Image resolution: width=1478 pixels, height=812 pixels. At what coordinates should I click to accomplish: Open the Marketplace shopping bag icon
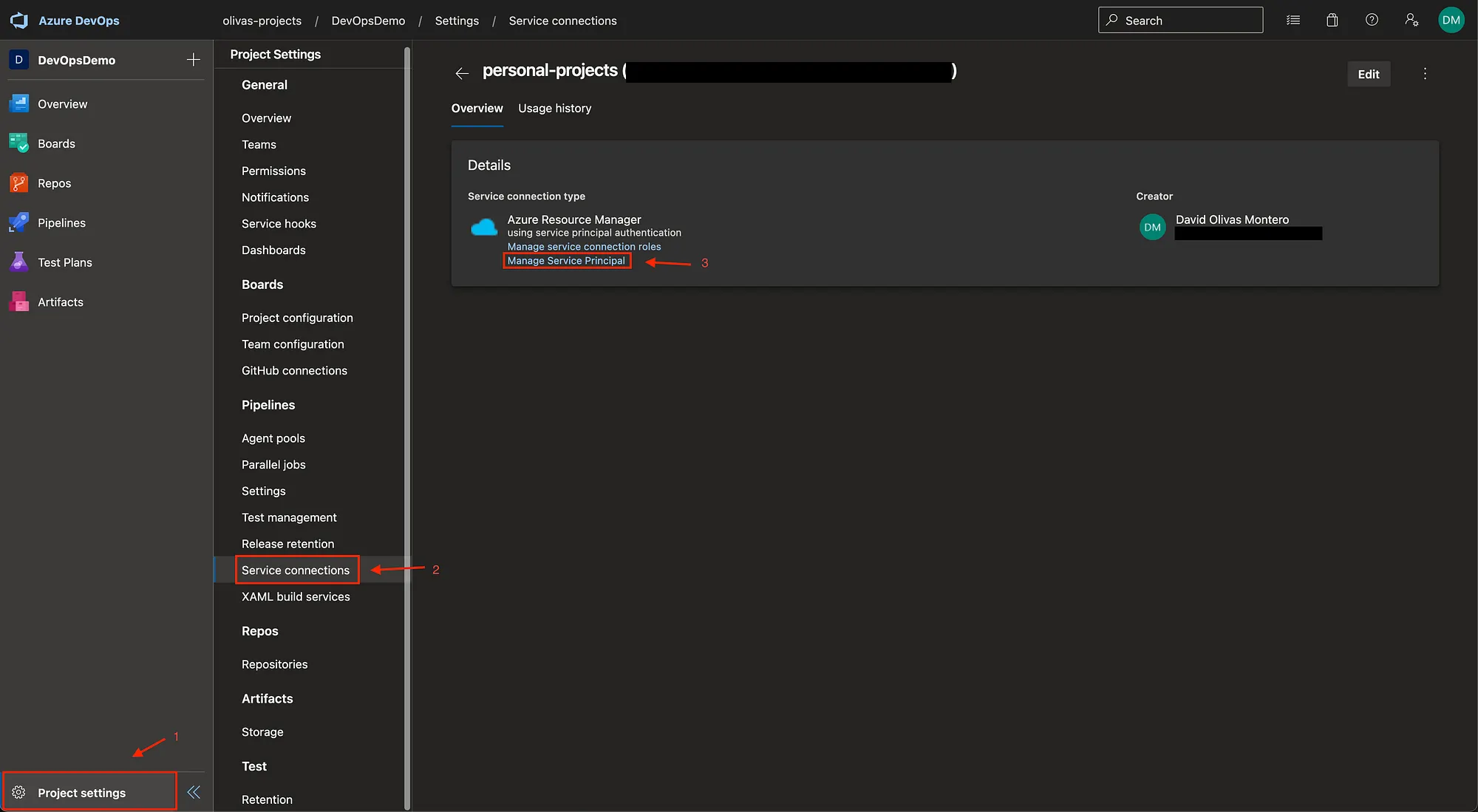tap(1332, 20)
